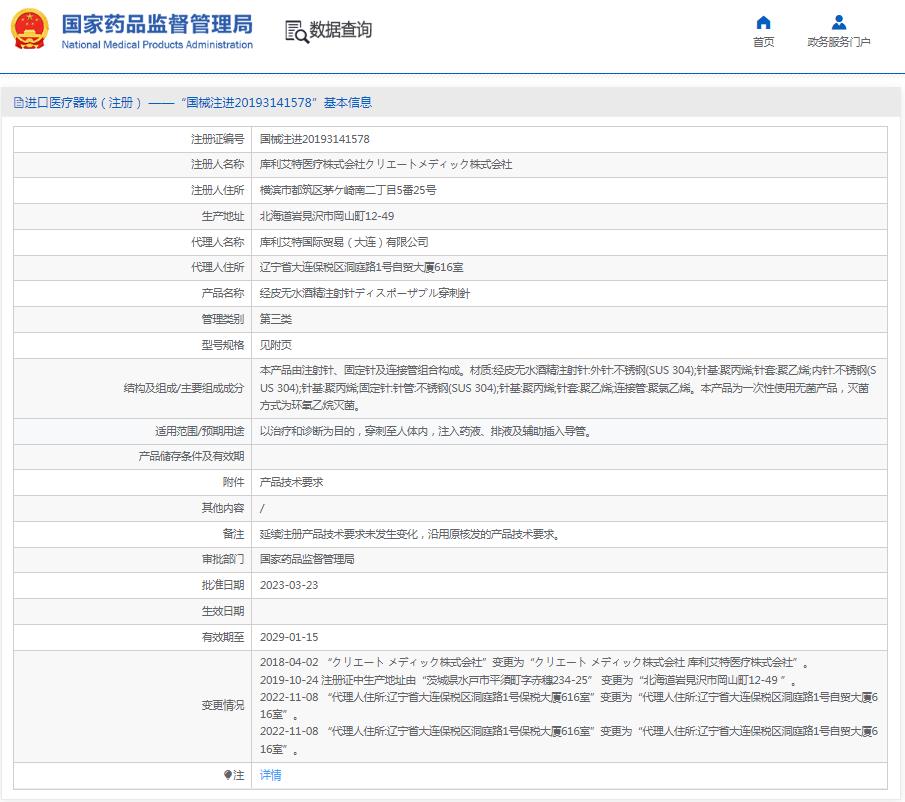905x802 pixels.
Task: Click the 其他内容 row label
Action: 223,508
